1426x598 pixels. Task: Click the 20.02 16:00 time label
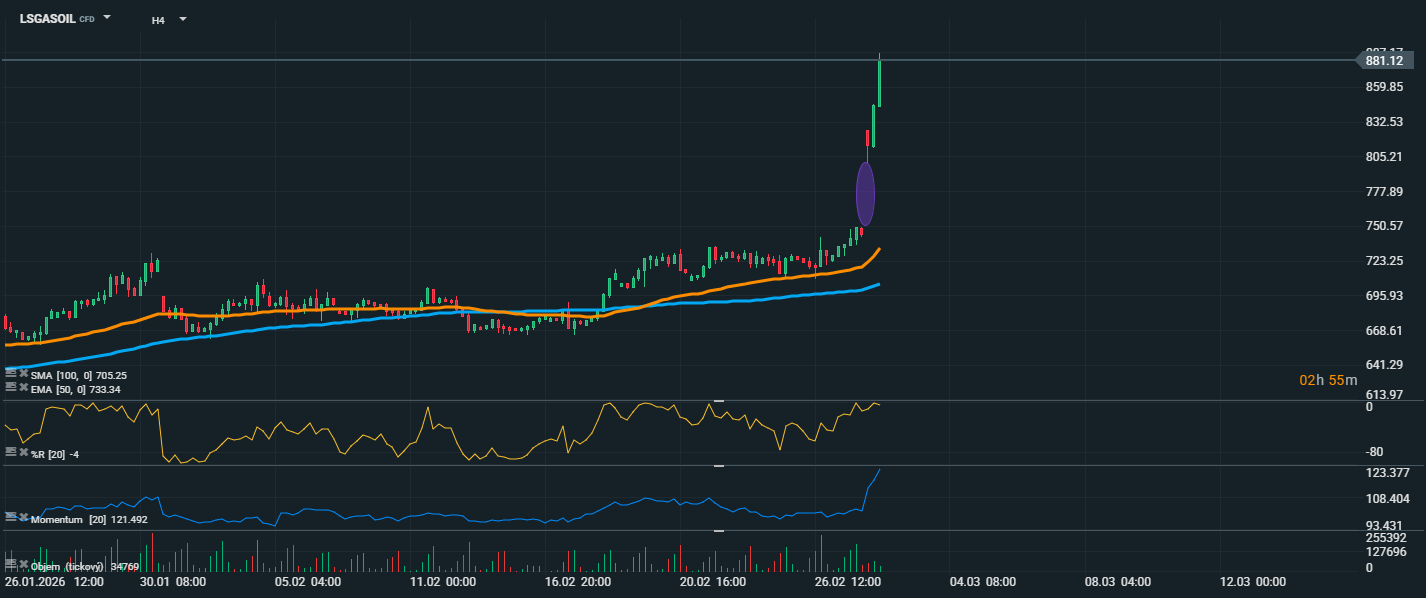coord(713,582)
